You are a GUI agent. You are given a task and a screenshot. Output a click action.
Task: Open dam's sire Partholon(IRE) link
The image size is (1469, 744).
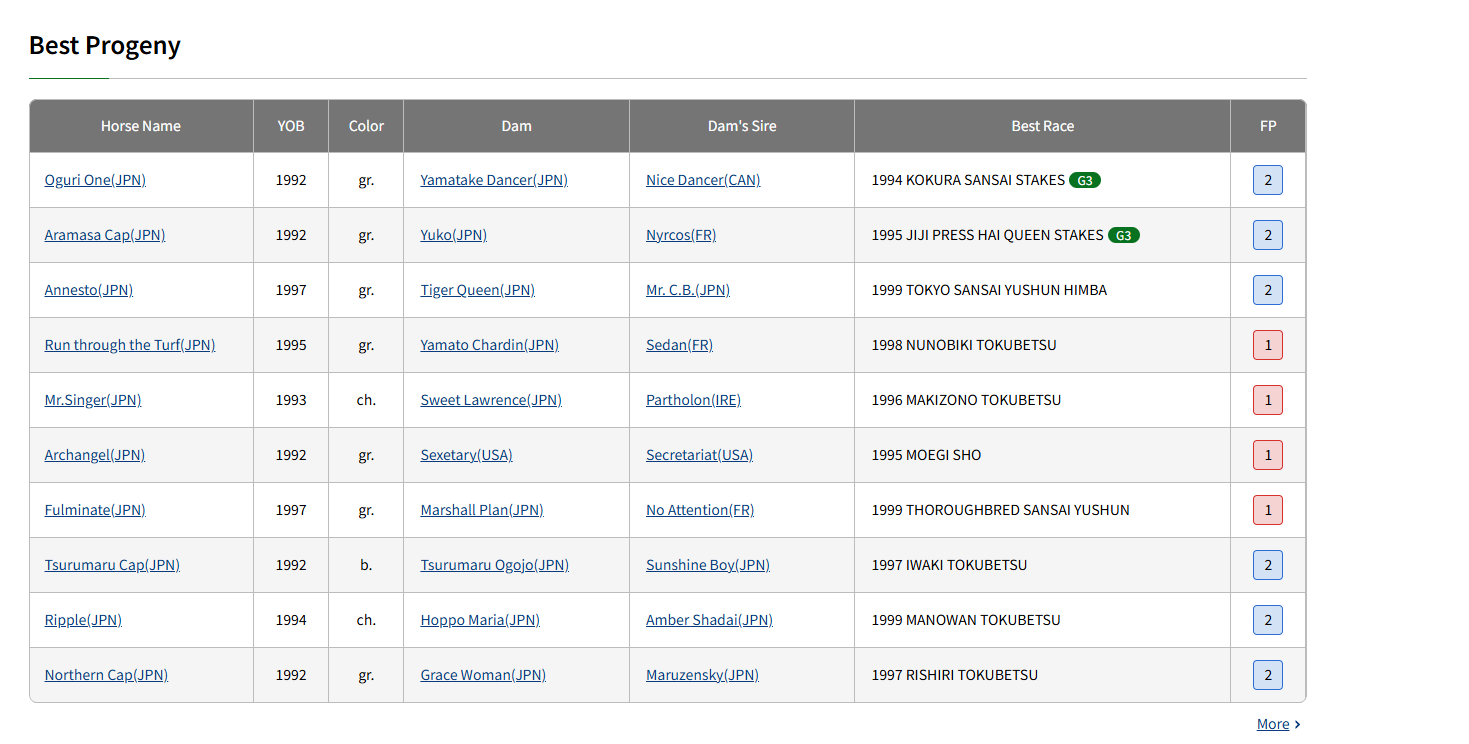click(693, 400)
